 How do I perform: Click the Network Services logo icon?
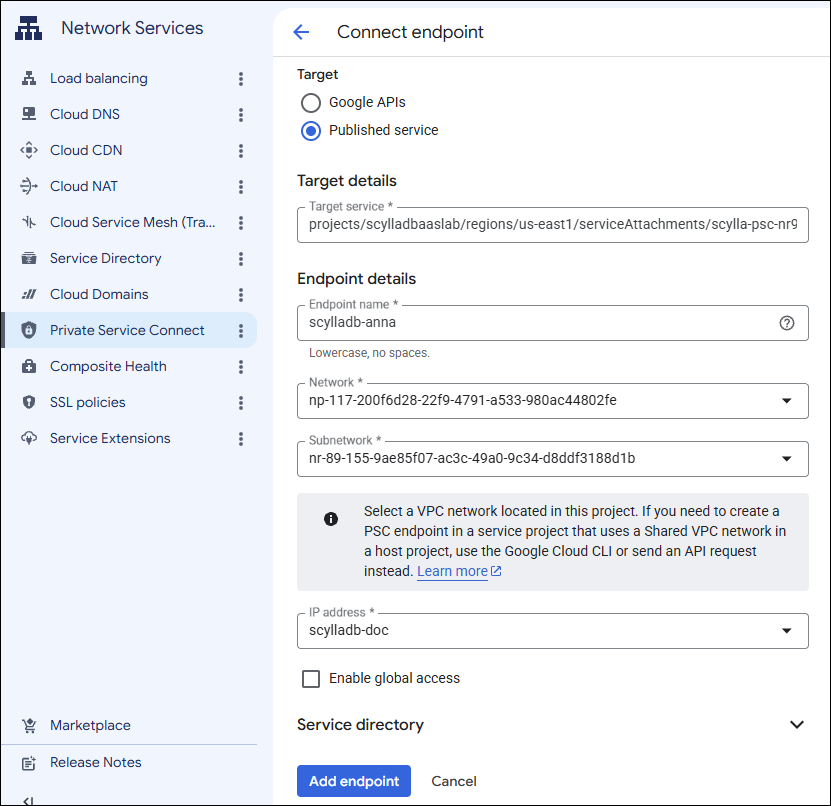(29, 28)
